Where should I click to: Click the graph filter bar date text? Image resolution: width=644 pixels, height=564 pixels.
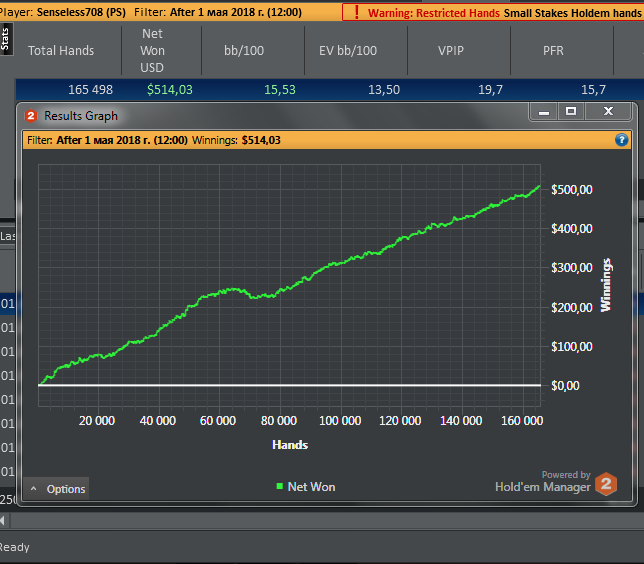[x=122, y=140]
